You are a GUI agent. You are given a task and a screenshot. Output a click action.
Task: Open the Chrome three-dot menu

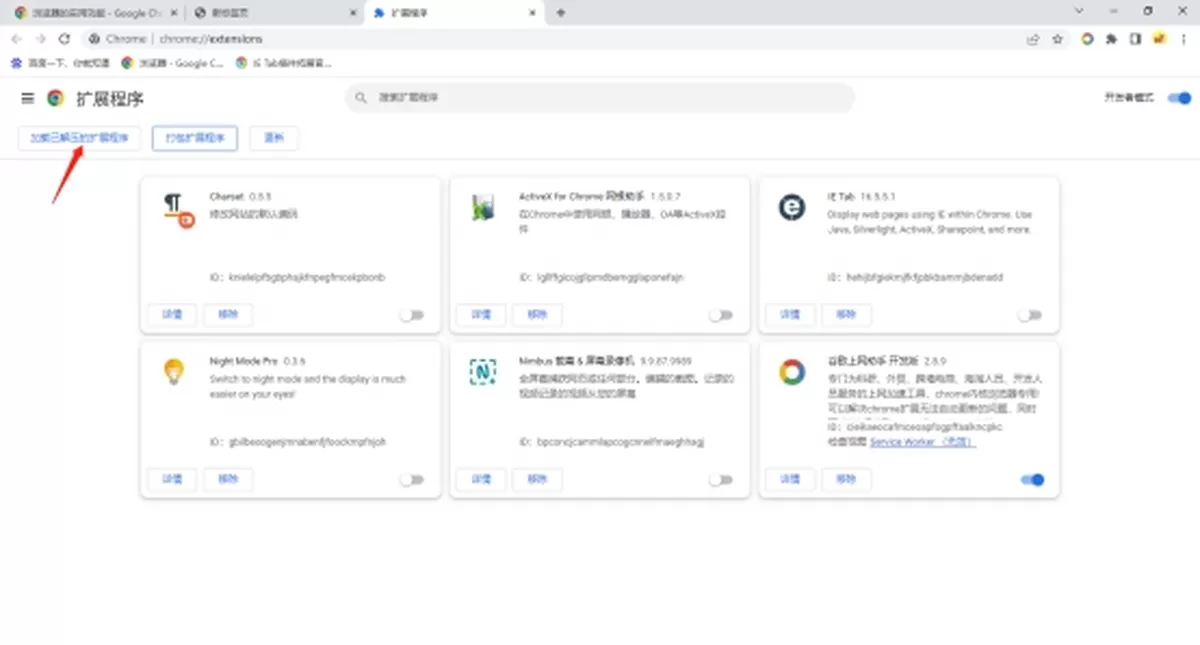[x=1184, y=39]
